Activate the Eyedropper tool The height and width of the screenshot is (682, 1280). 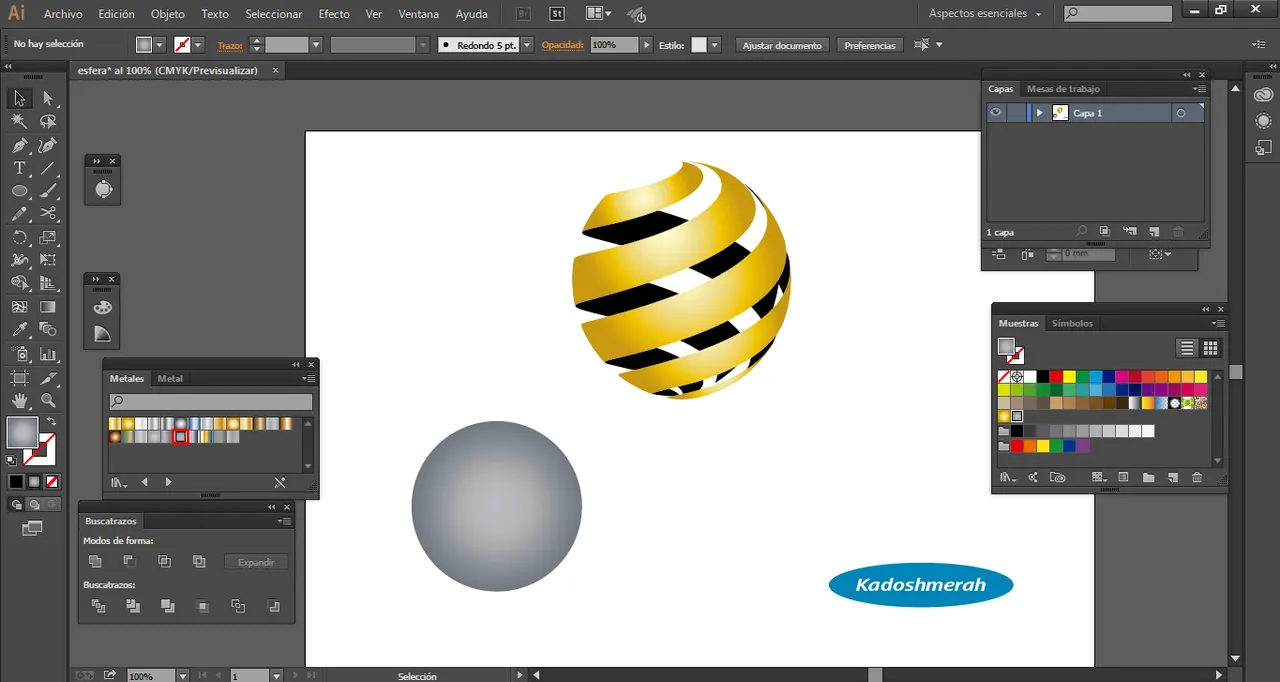click(19, 329)
